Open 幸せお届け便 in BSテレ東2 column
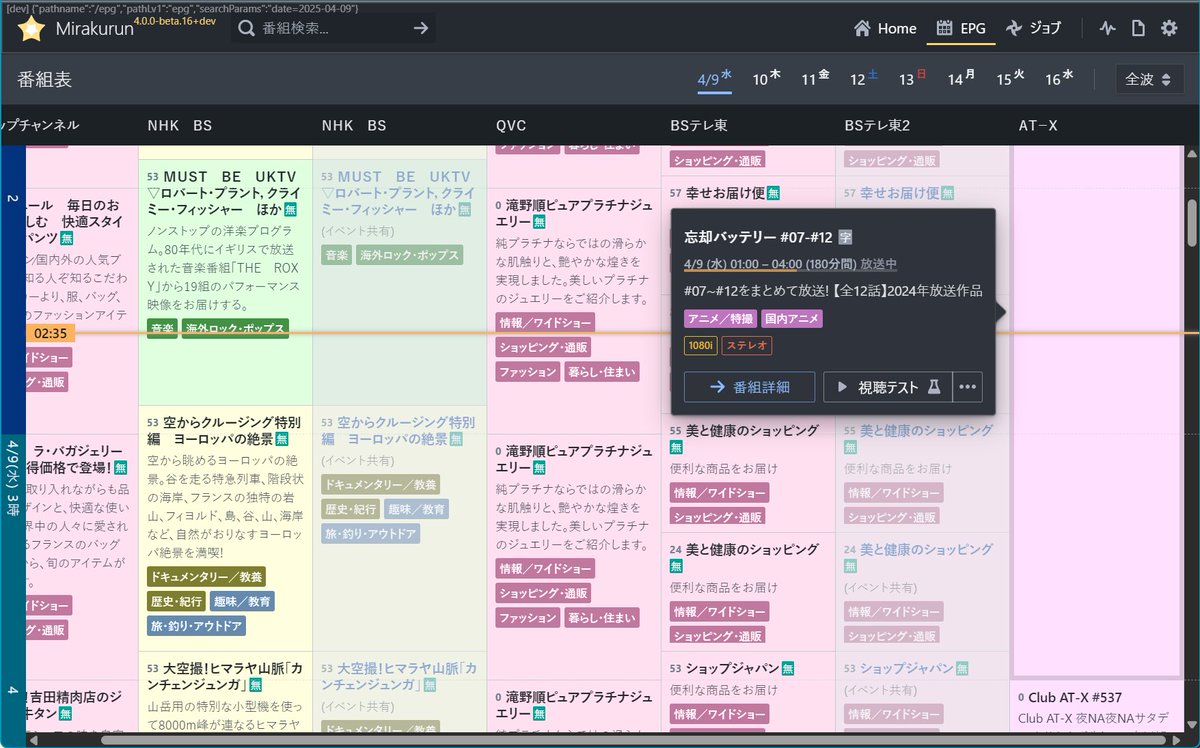Viewport: 1200px width, 748px height. click(x=899, y=192)
